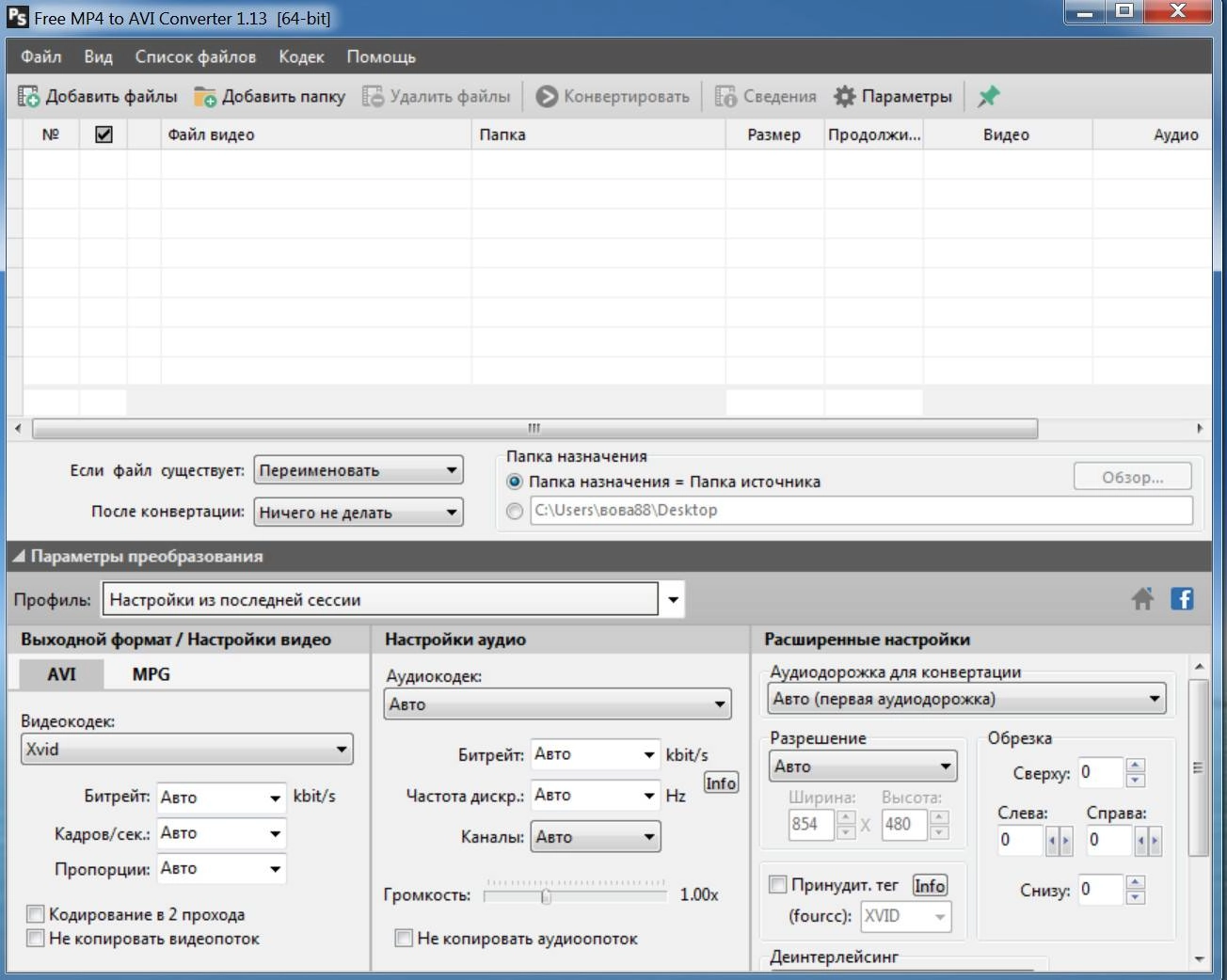The height and width of the screenshot is (980, 1227).
Task: Open Каналы dropdown
Action: pyautogui.click(x=596, y=837)
